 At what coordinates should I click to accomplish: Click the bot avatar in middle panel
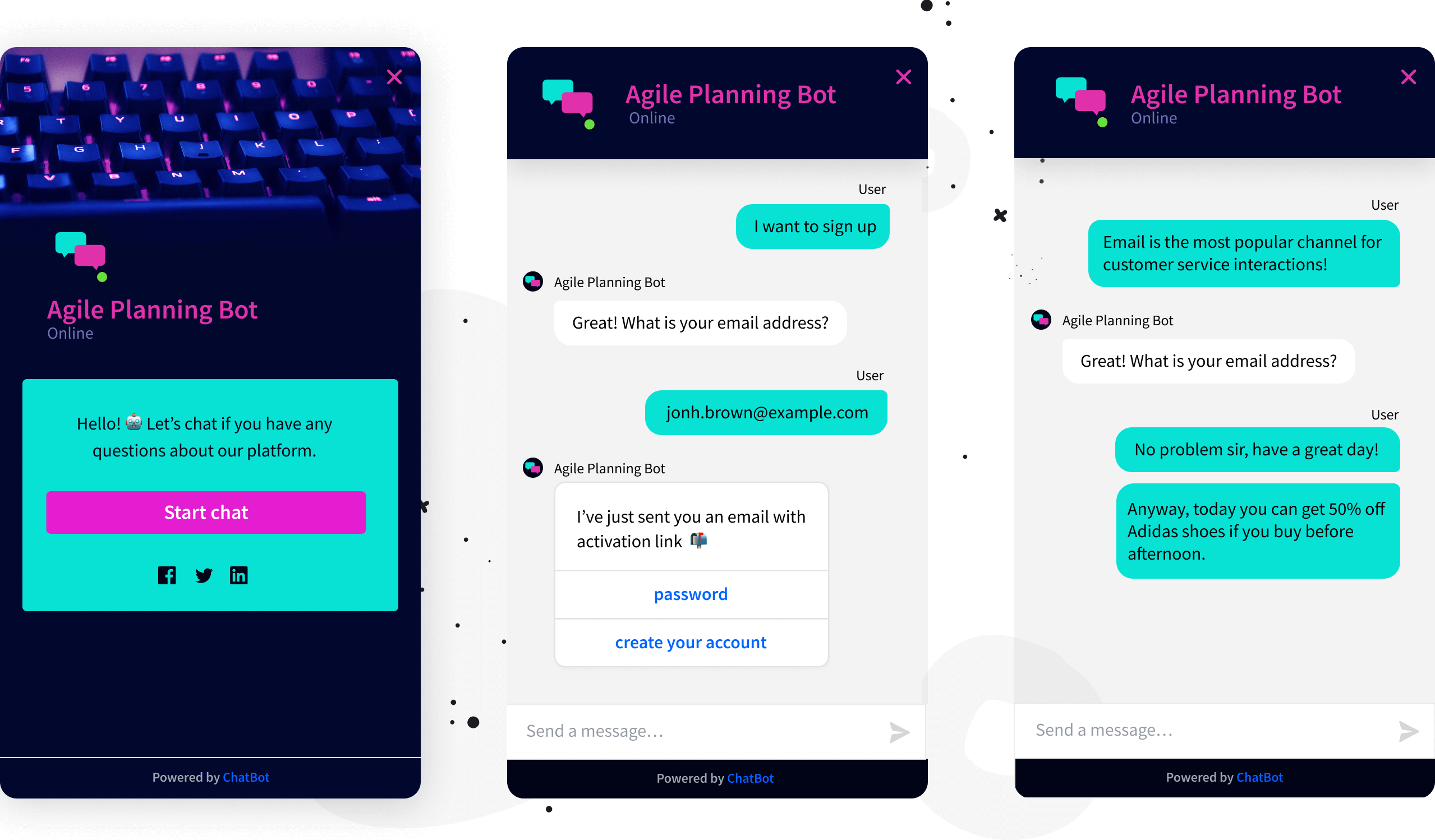533,282
